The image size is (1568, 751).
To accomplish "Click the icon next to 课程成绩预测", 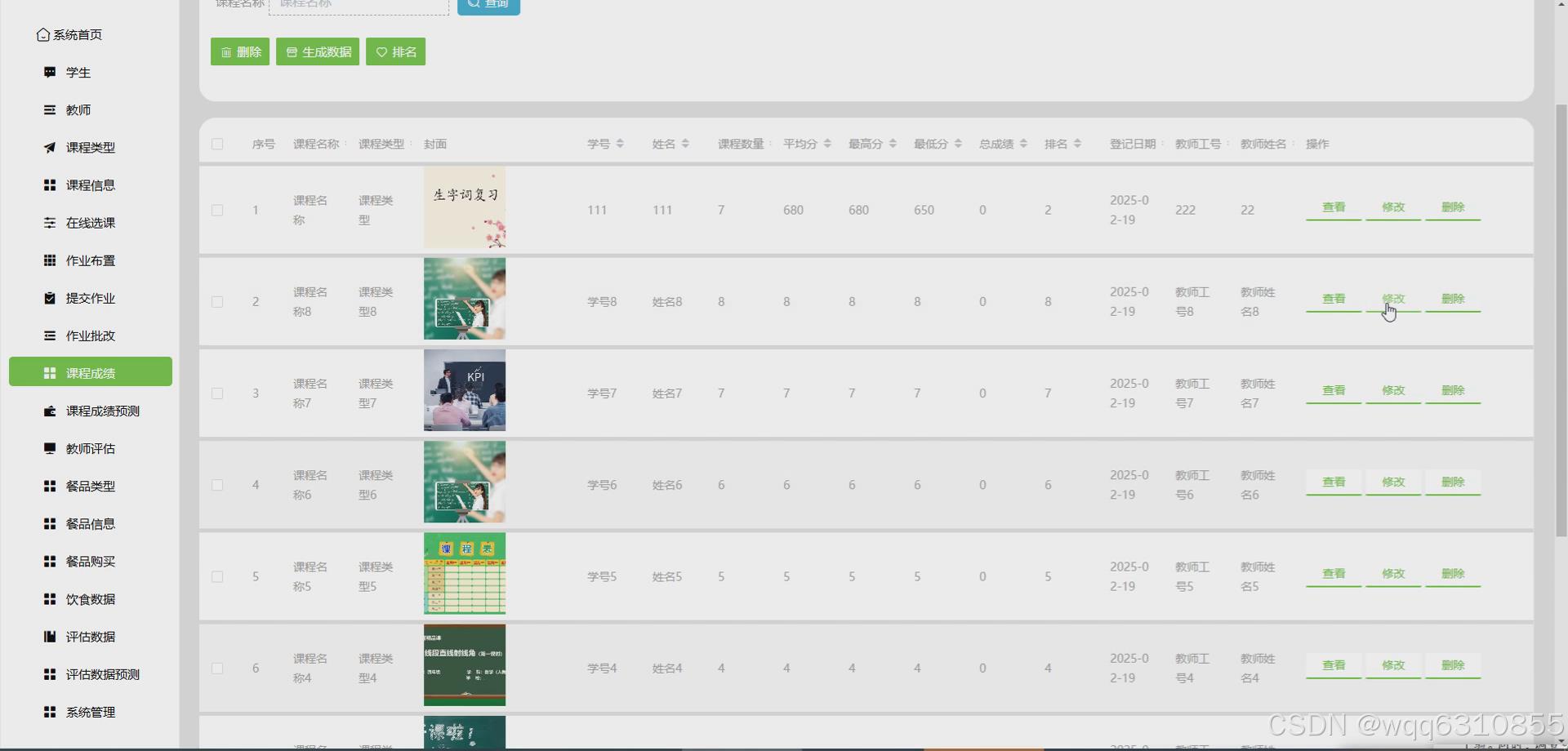I will [x=50, y=411].
